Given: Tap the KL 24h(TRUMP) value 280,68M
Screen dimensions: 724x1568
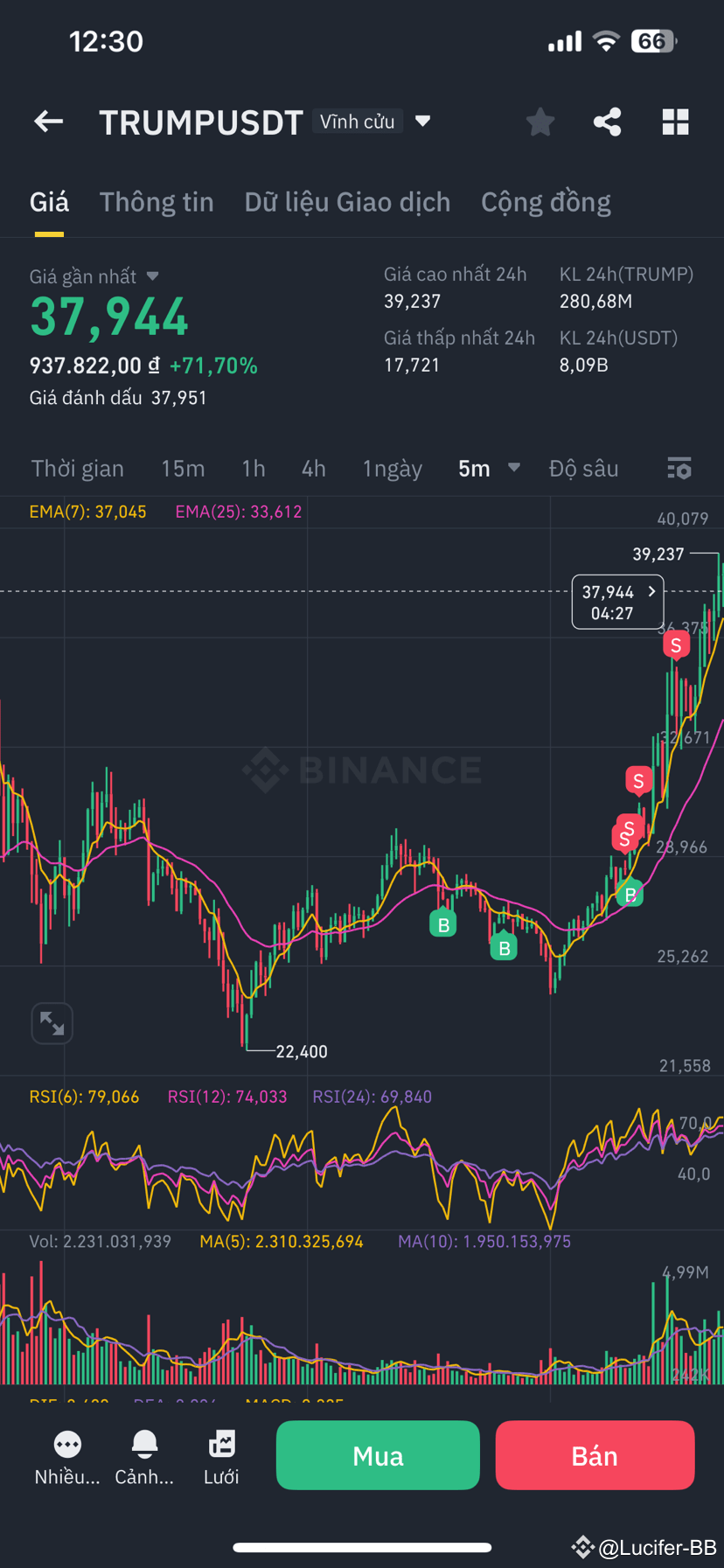Looking at the screenshot, I should [x=595, y=302].
